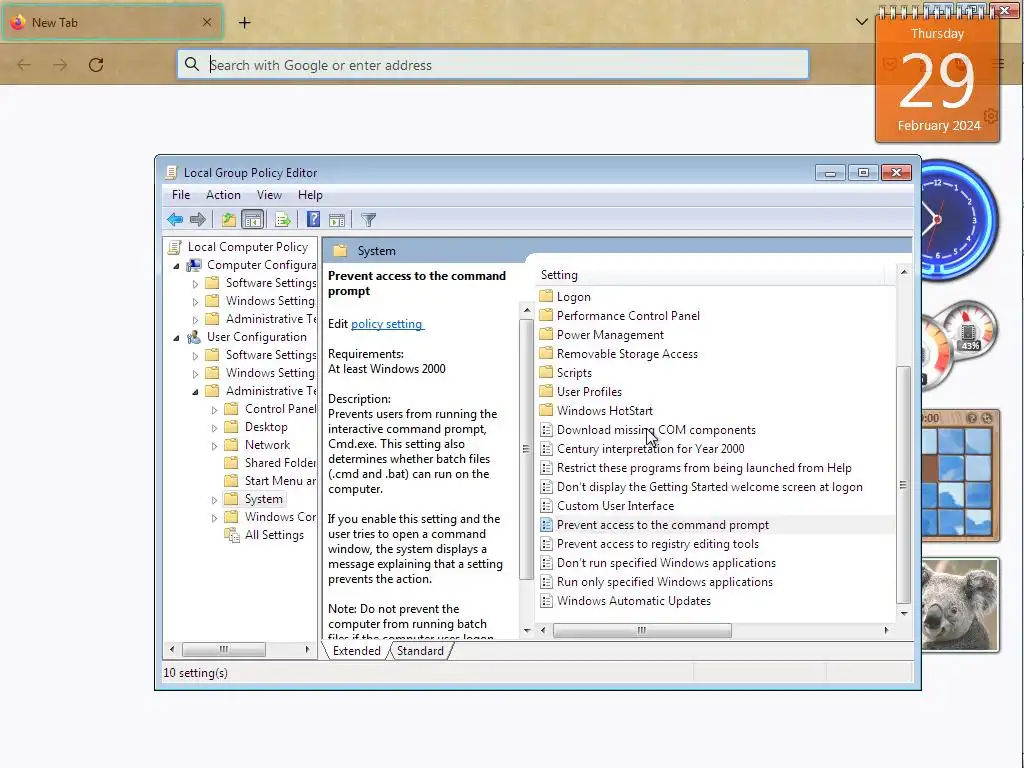Click the koala slideshow gadget picture
The width and height of the screenshot is (1024, 768).
[960, 605]
